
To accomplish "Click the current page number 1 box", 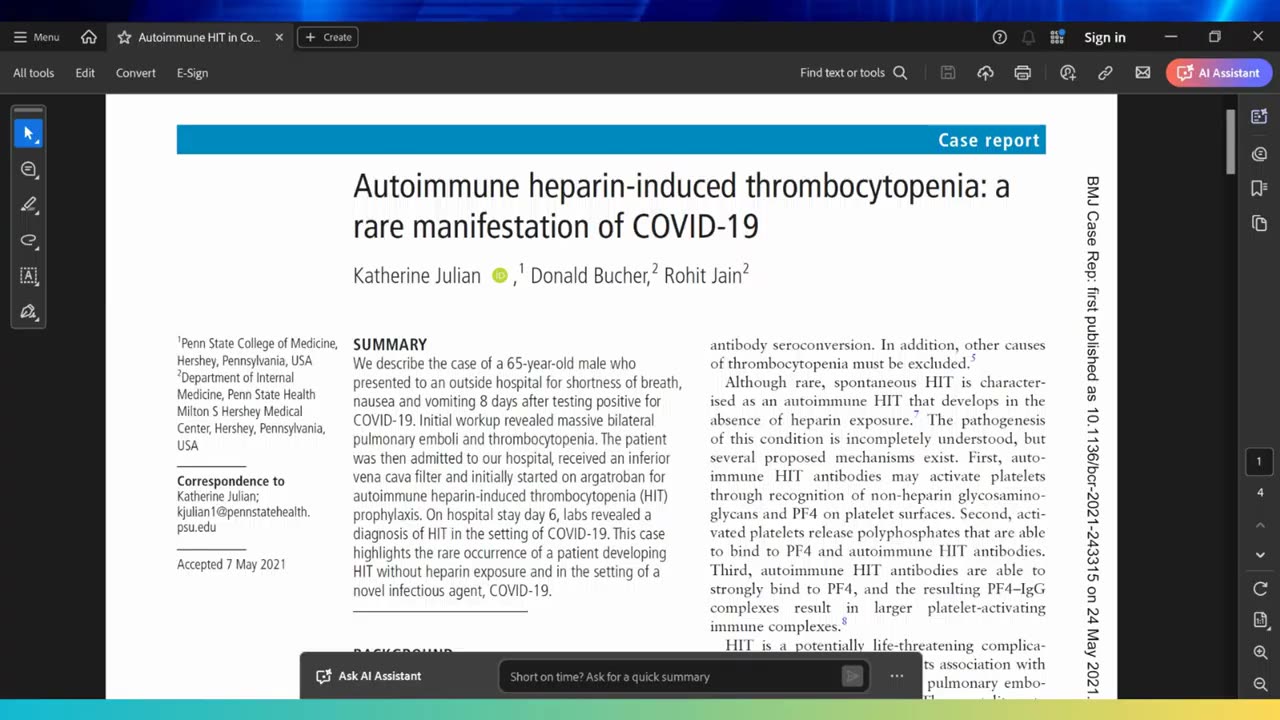I will click(1260, 462).
